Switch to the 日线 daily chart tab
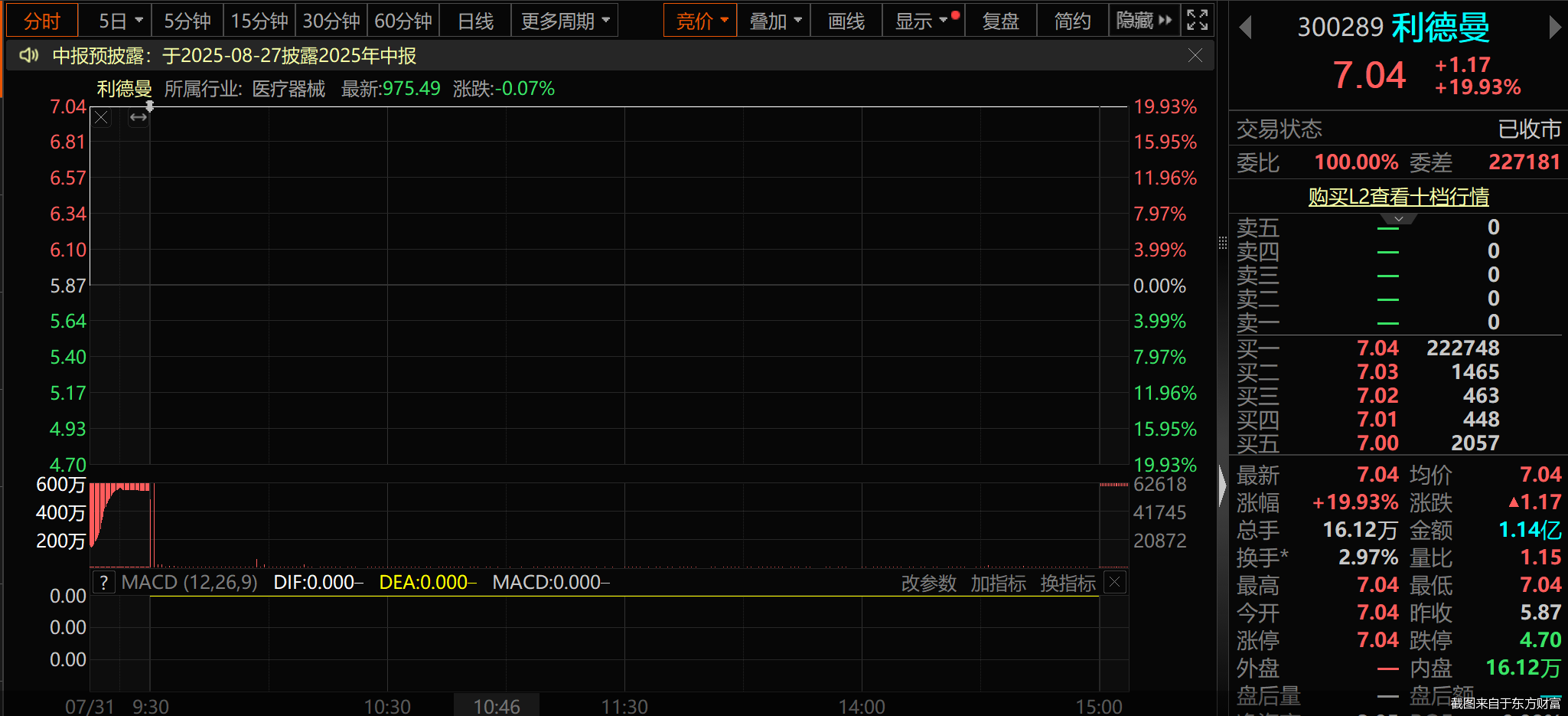Image resolution: width=1568 pixels, height=716 pixels. point(475,21)
